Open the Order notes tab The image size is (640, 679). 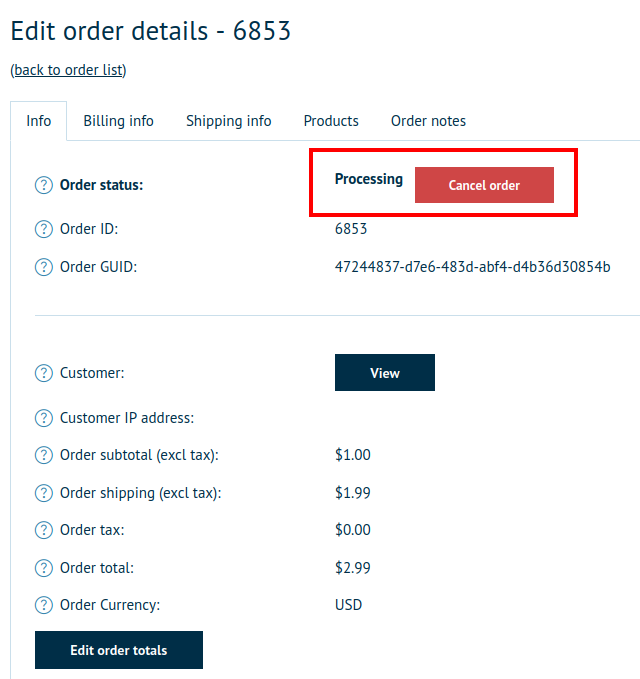[x=428, y=121]
